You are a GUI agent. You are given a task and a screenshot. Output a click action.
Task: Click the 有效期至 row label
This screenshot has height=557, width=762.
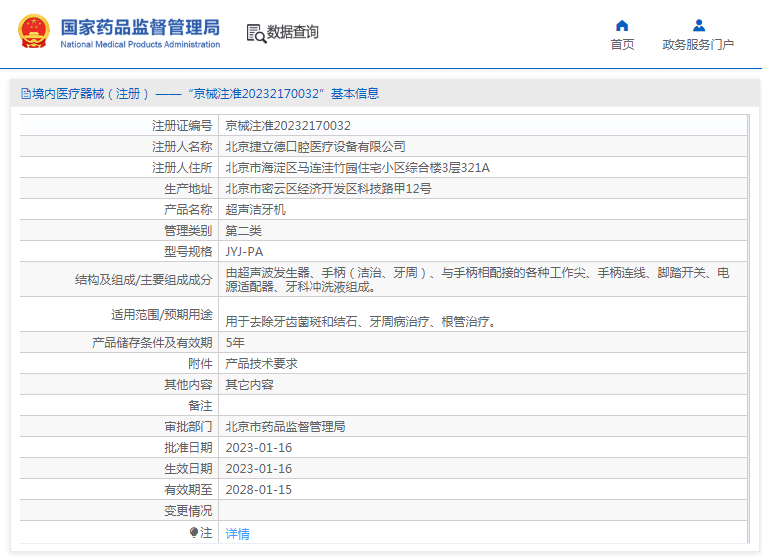(x=188, y=489)
